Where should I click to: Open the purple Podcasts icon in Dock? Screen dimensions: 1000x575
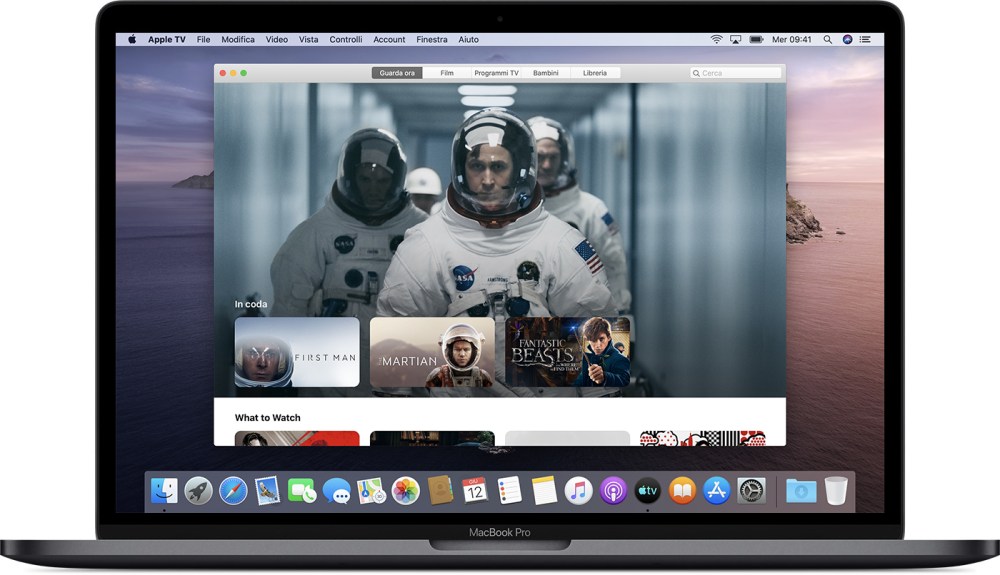click(x=613, y=491)
